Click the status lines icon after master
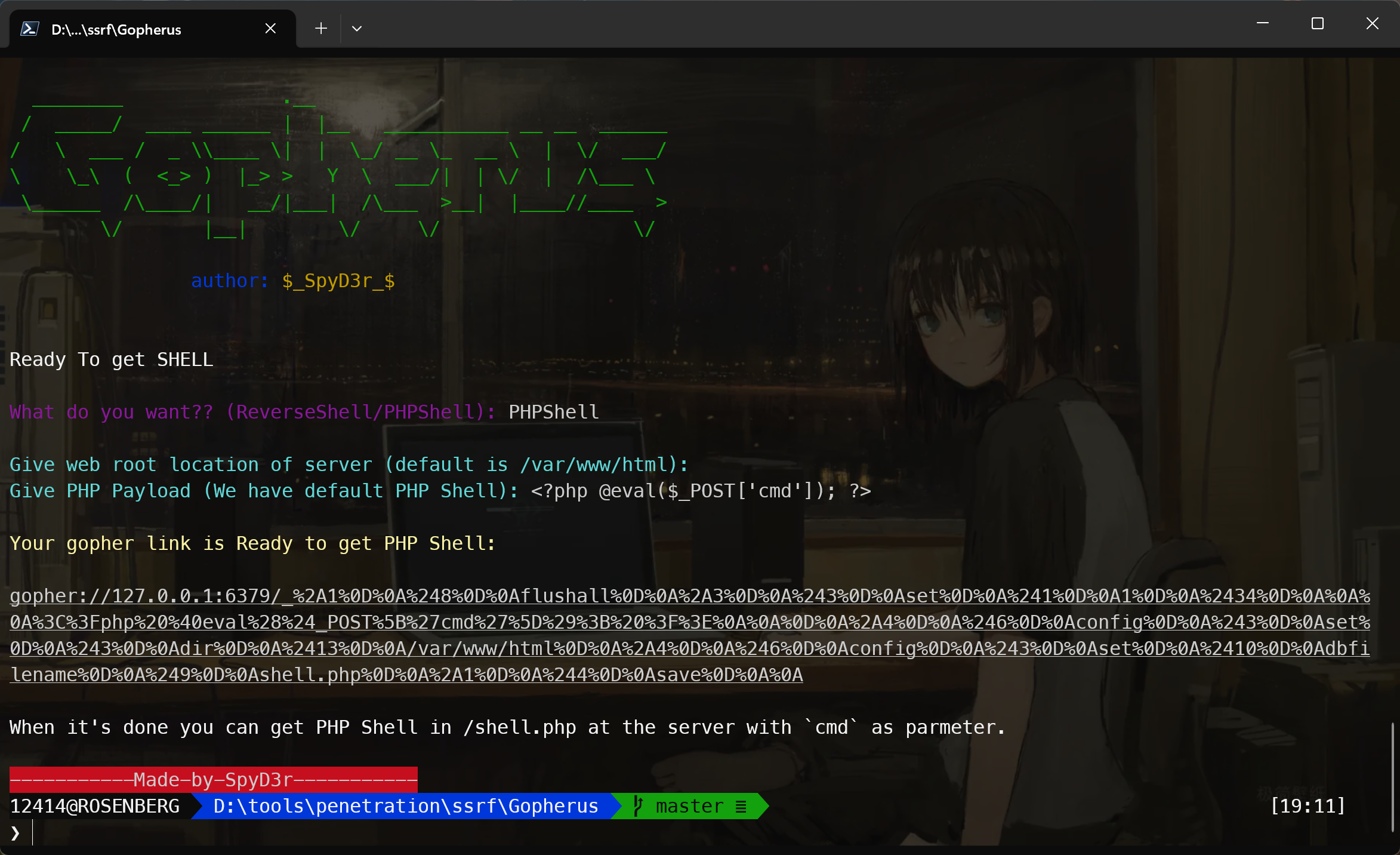This screenshot has width=1400, height=855. (741, 807)
